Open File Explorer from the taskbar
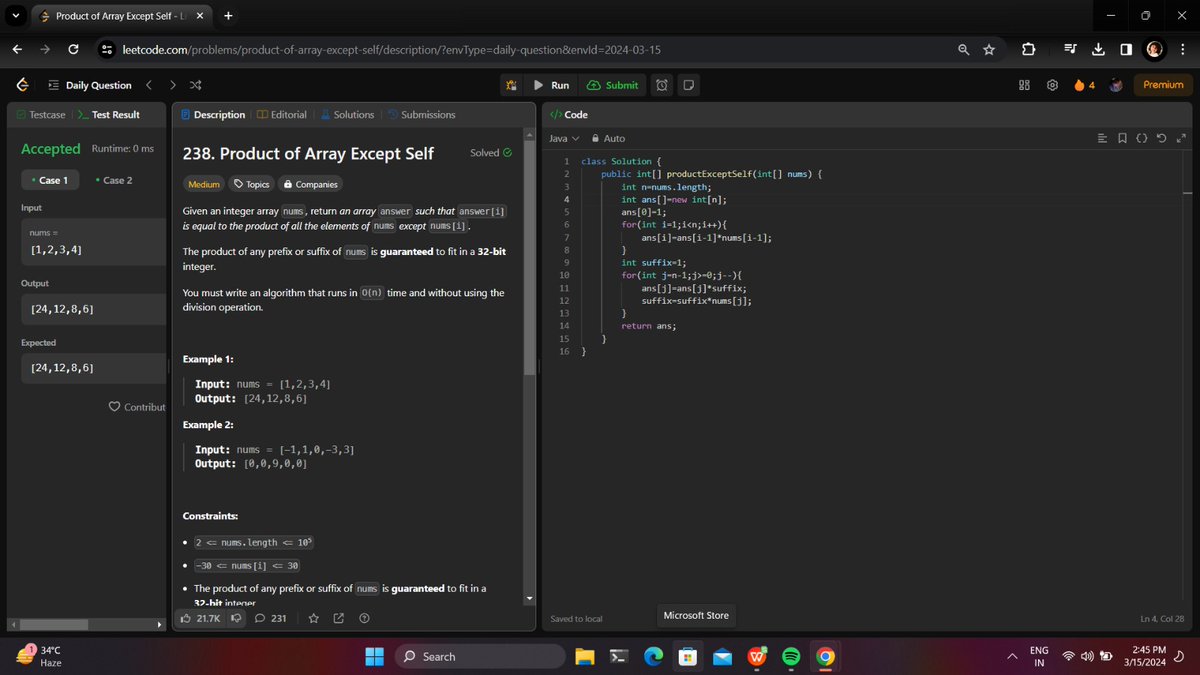 point(587,657)
